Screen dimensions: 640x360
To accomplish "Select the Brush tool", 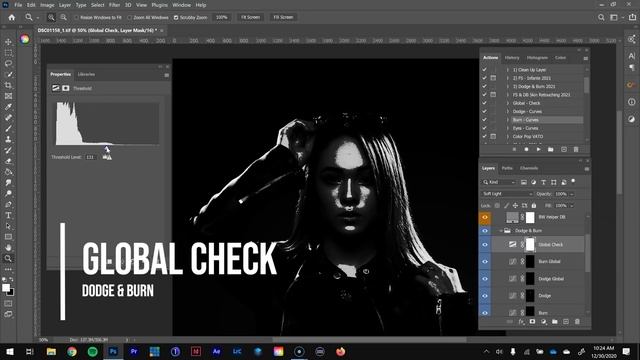I will tap(8, 129).
